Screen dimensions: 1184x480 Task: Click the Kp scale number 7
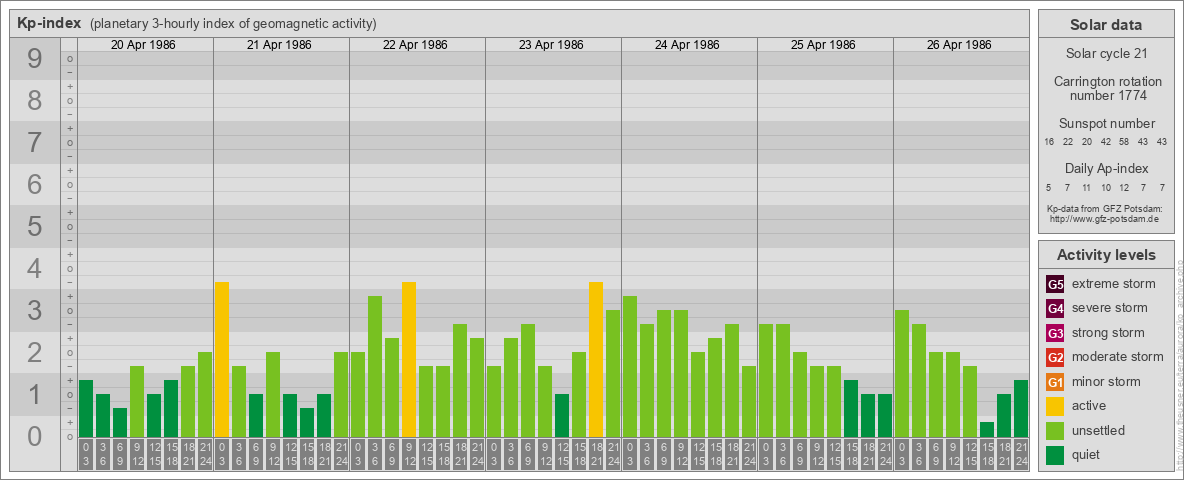pyautogui.click(x=34, y=143)
